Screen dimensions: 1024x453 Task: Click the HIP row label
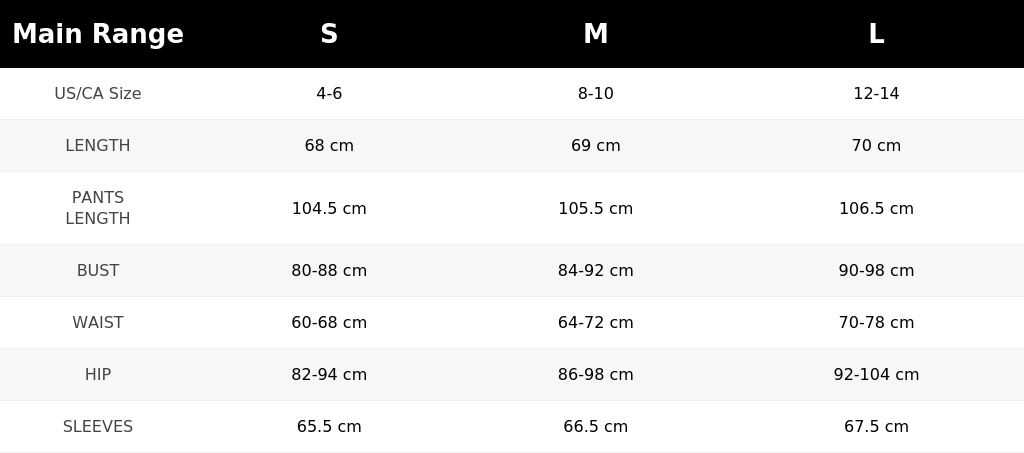pos(98,375)
